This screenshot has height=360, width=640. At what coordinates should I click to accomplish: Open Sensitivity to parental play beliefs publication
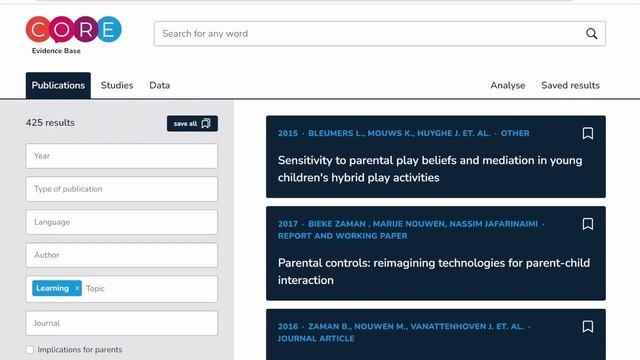click(x=430, y=169)
